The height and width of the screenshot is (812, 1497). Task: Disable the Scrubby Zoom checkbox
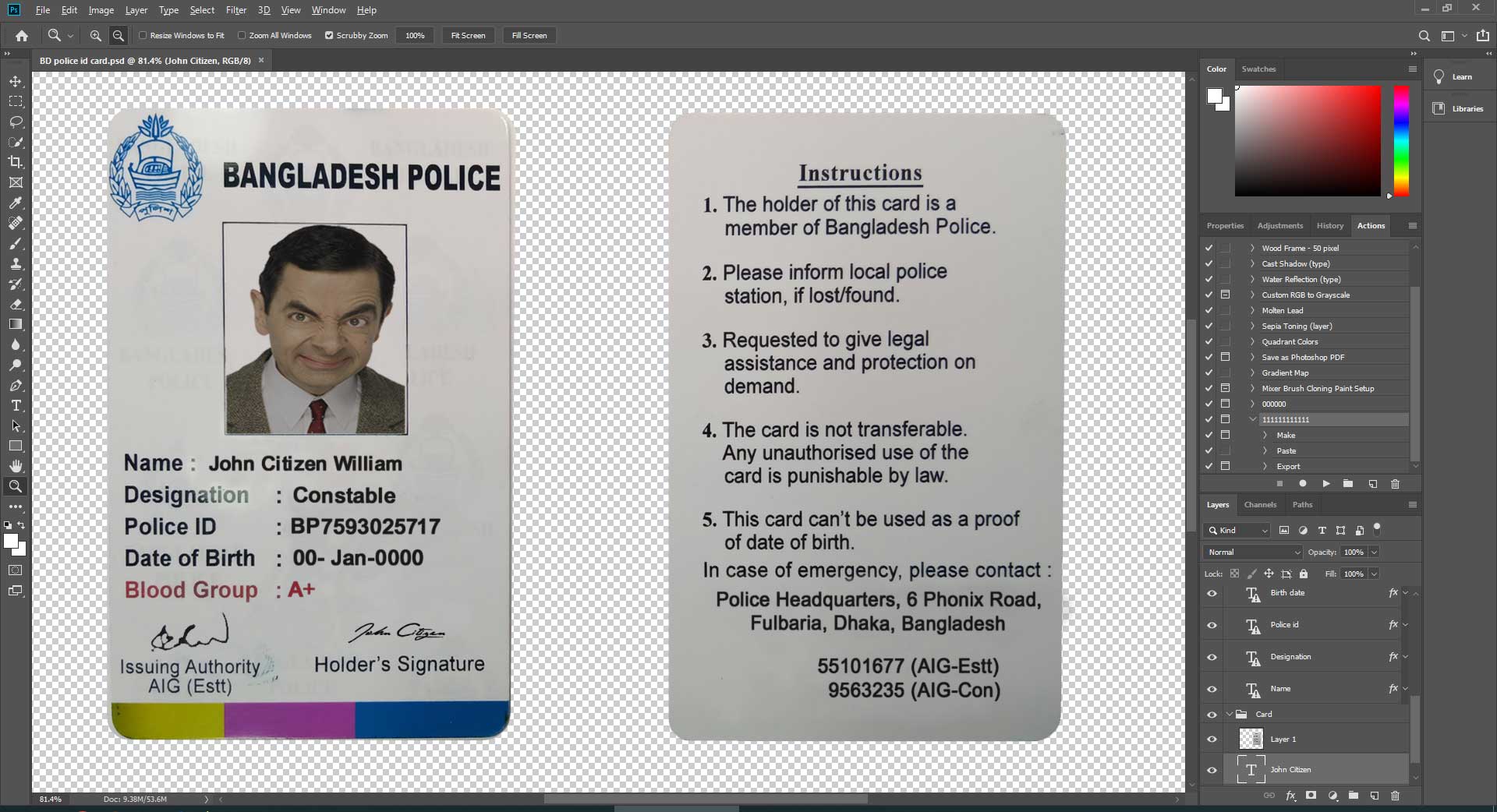click(x=329, y=36)
